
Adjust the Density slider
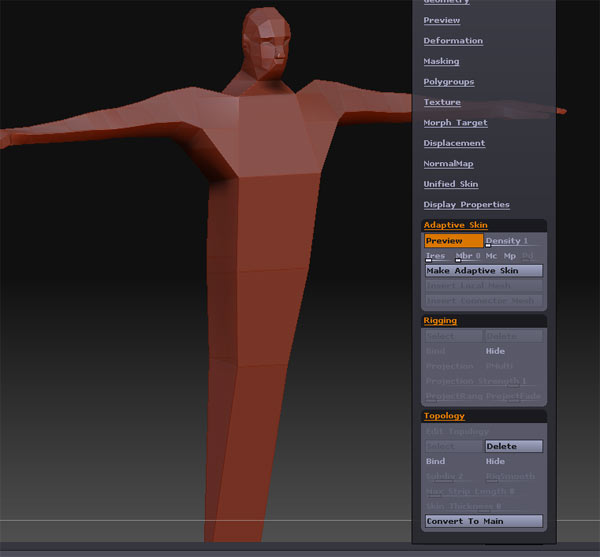pos(514,241)
